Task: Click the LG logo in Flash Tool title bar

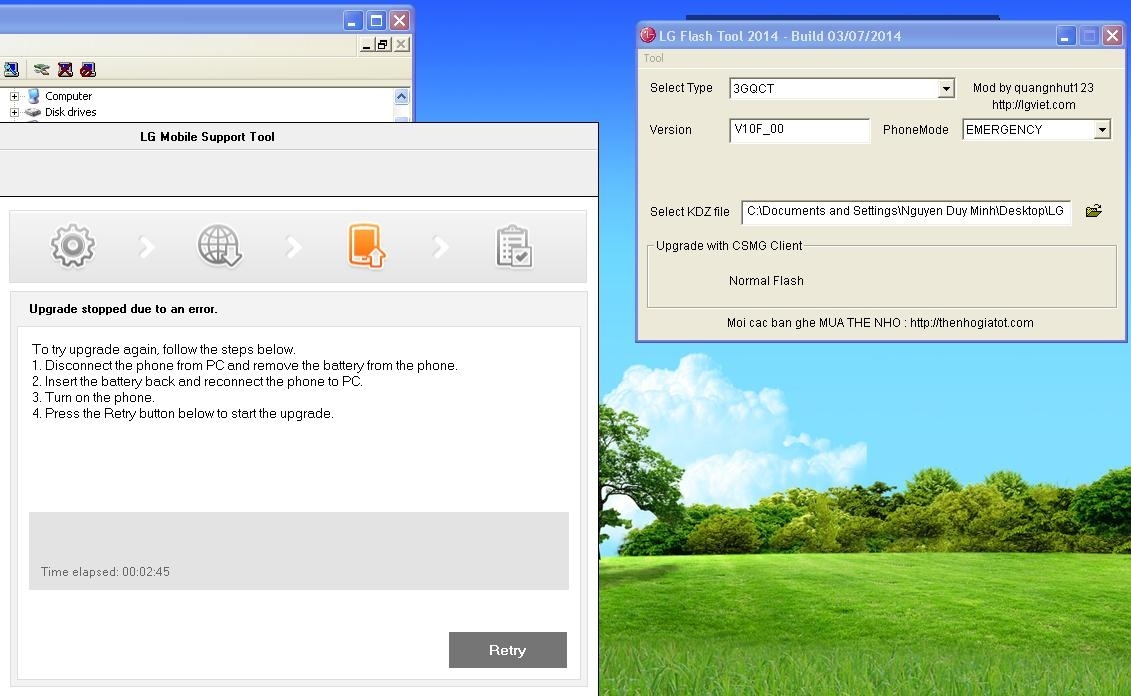Action: click(648, 36)
